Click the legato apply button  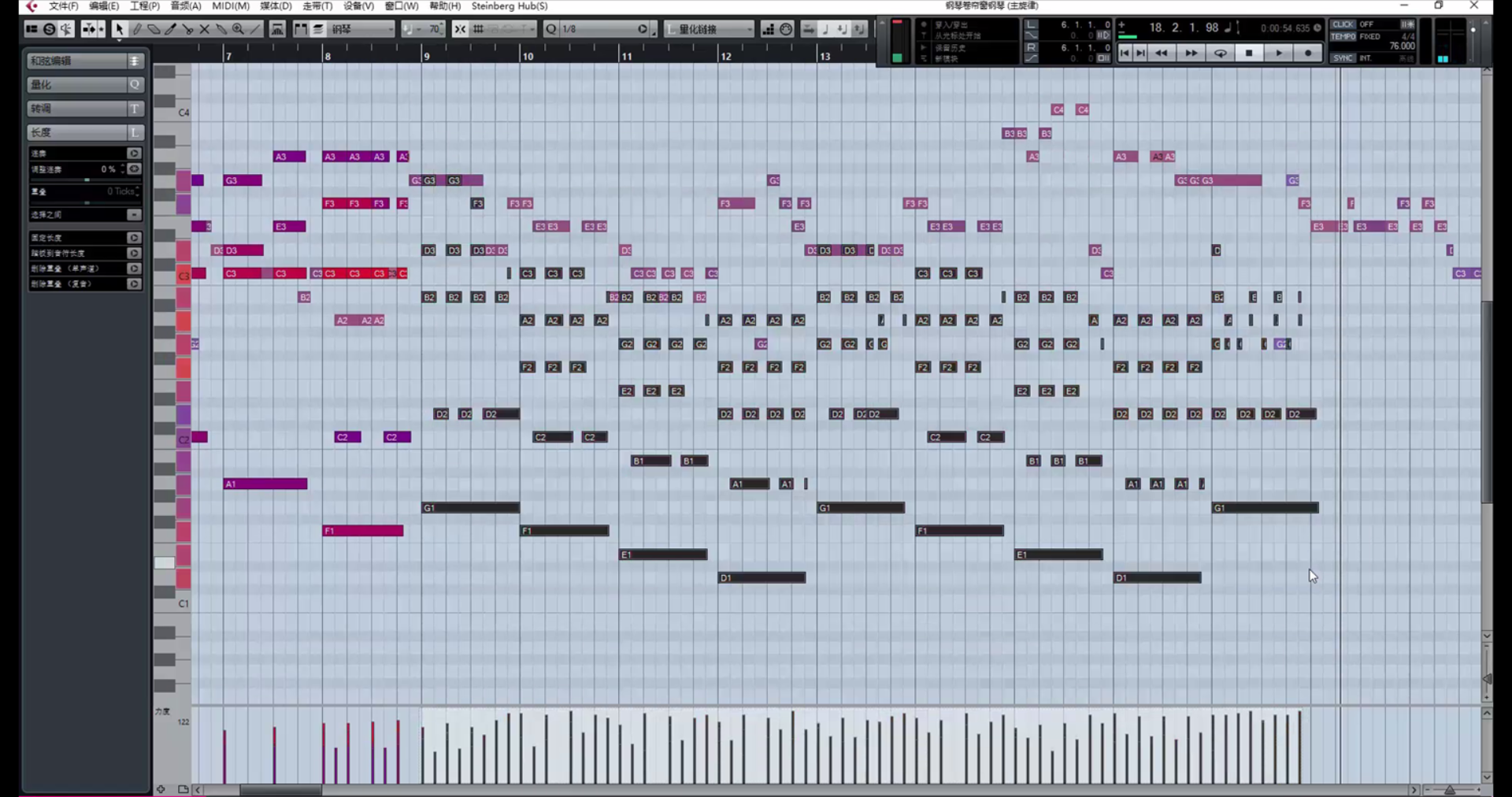[134, 154]
